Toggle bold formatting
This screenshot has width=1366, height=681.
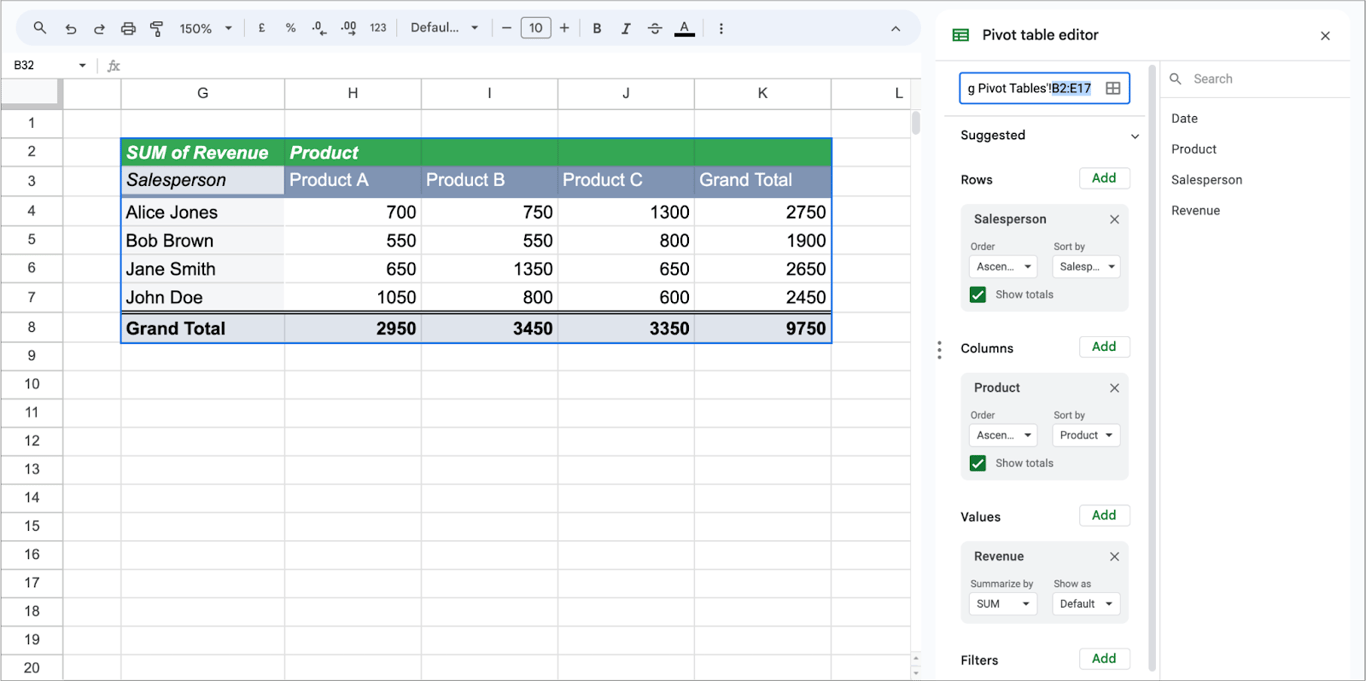pos(597,28)
